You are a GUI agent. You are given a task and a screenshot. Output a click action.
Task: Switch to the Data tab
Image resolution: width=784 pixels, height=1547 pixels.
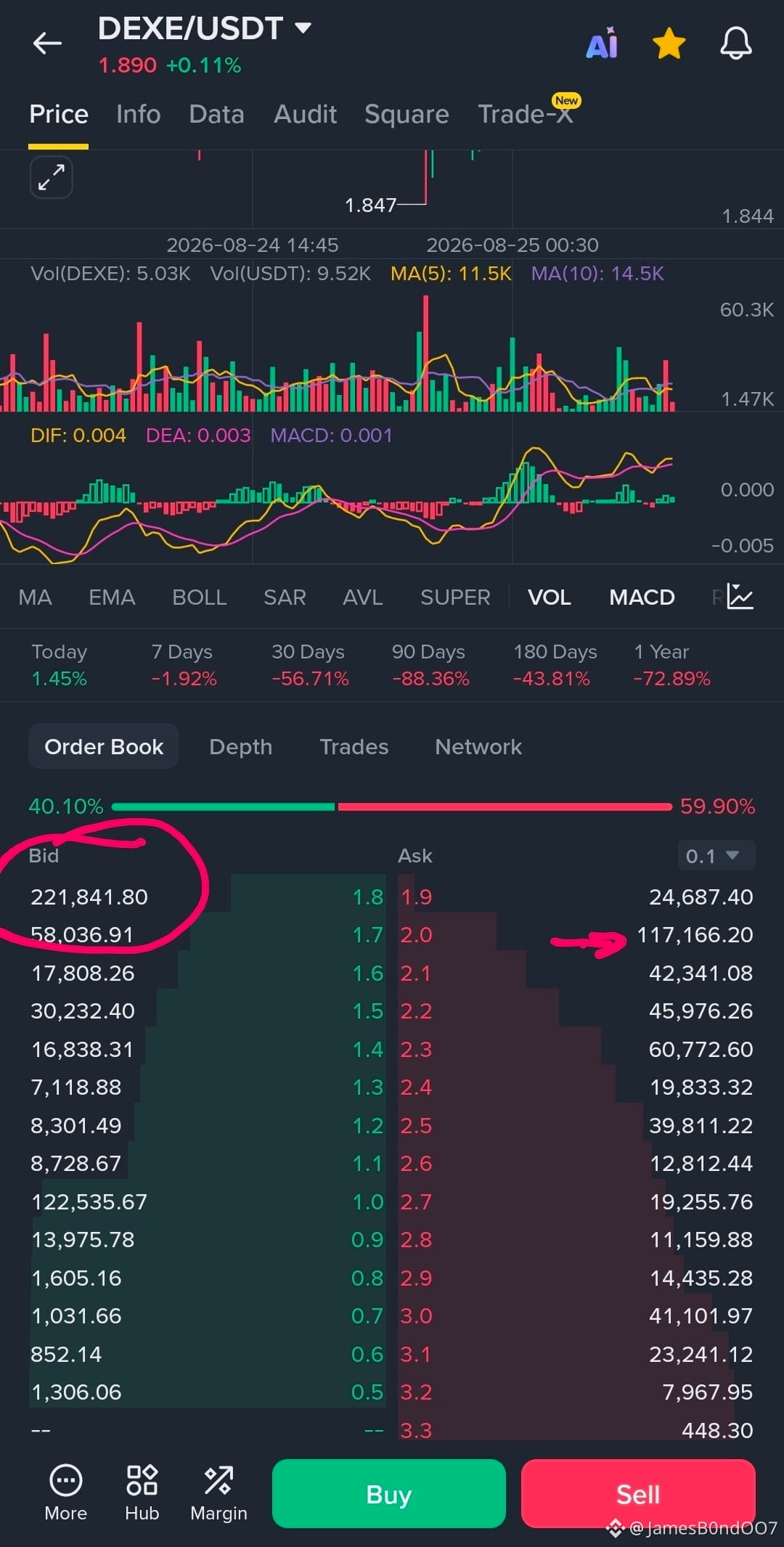216,115
